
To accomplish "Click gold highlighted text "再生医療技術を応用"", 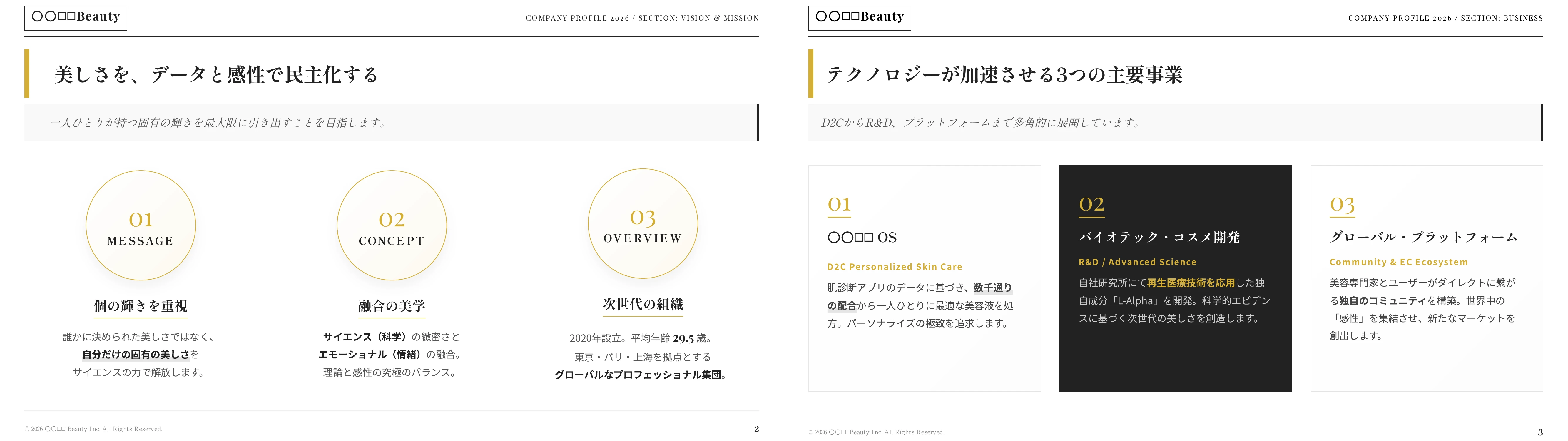I will point(1191,283).
